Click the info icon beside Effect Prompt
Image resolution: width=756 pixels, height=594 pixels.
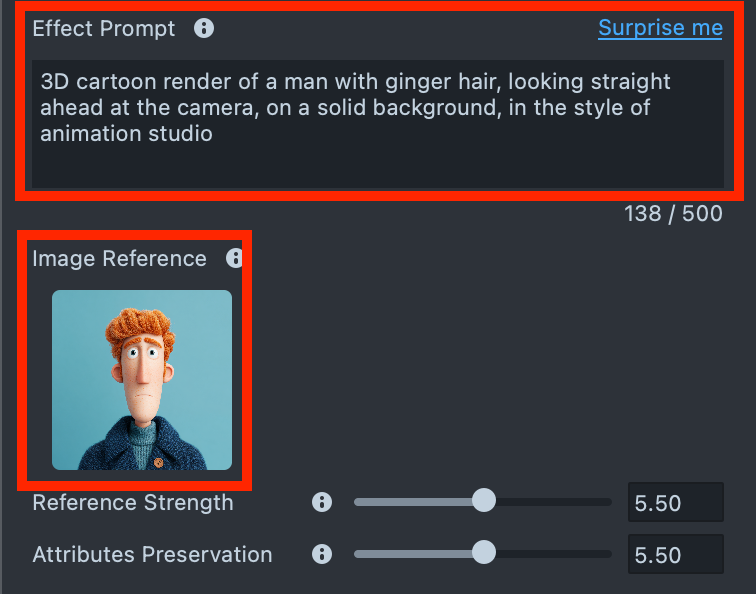[204, 28]
